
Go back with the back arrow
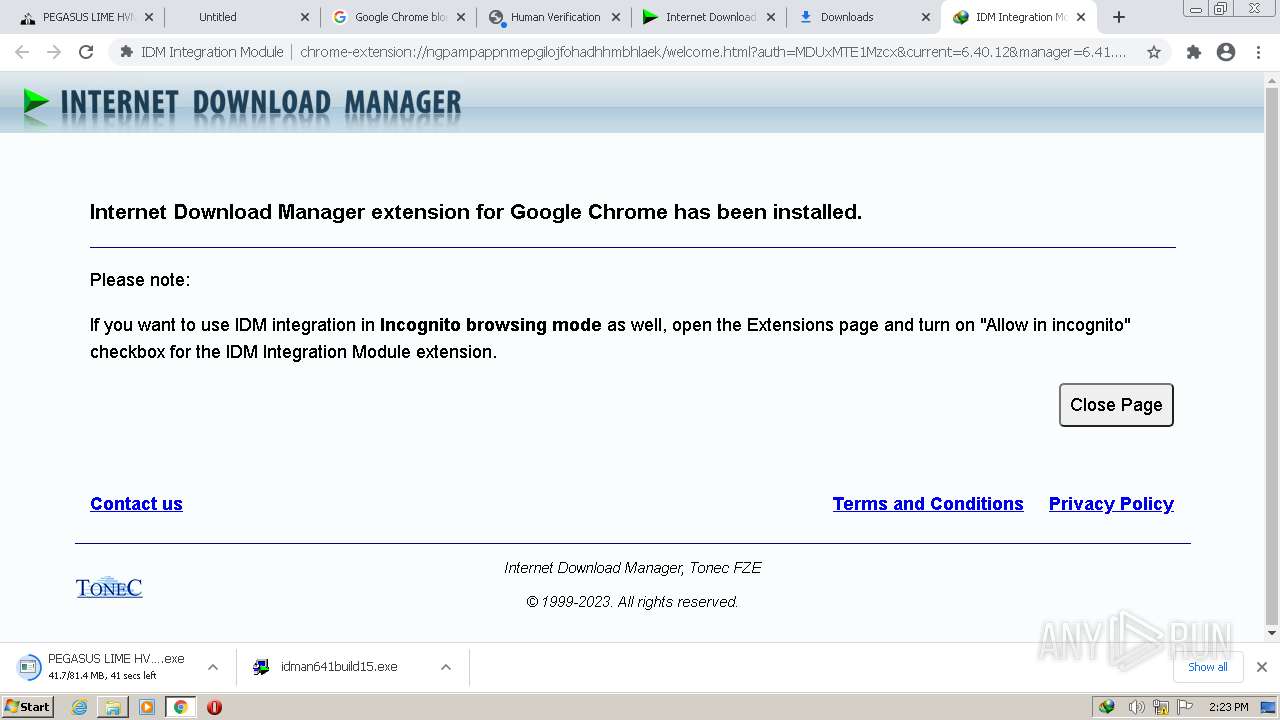pos(22,52)
